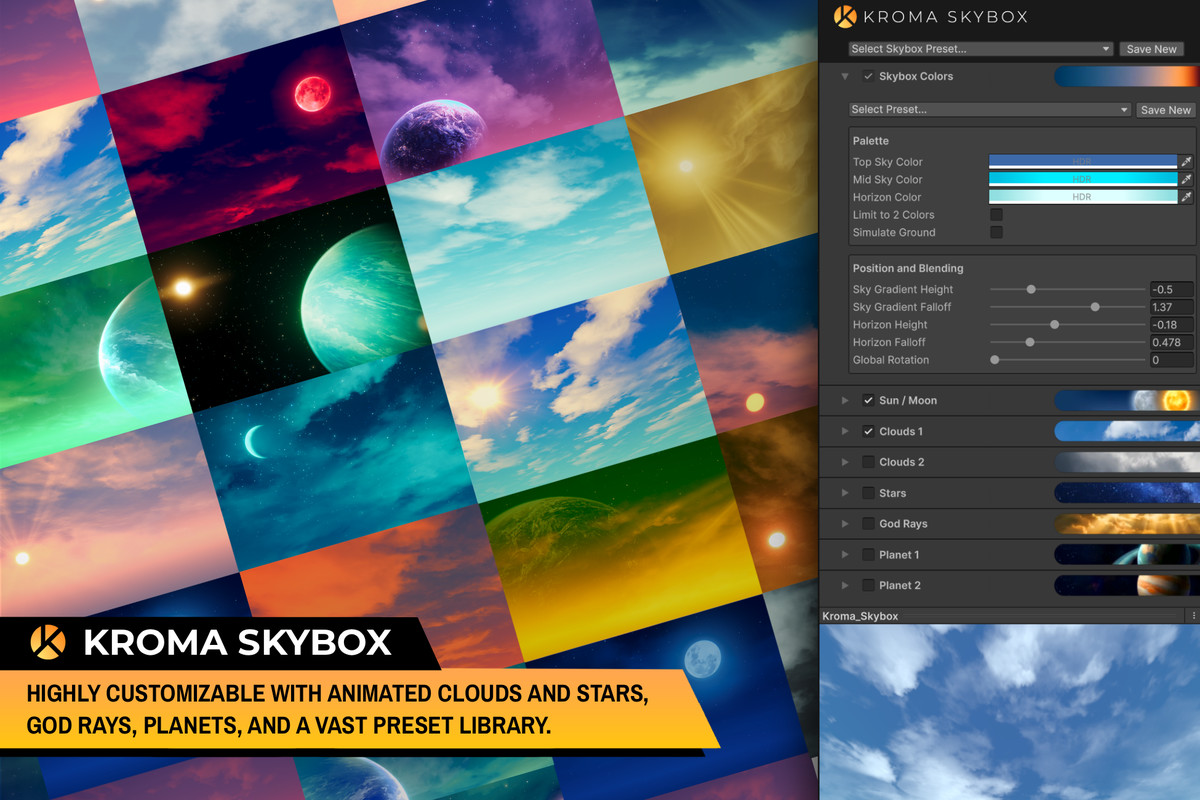Pick Top Sky Color with eyedropper icon
The height and width of the screenshot is (800, 1200).
1186,162
